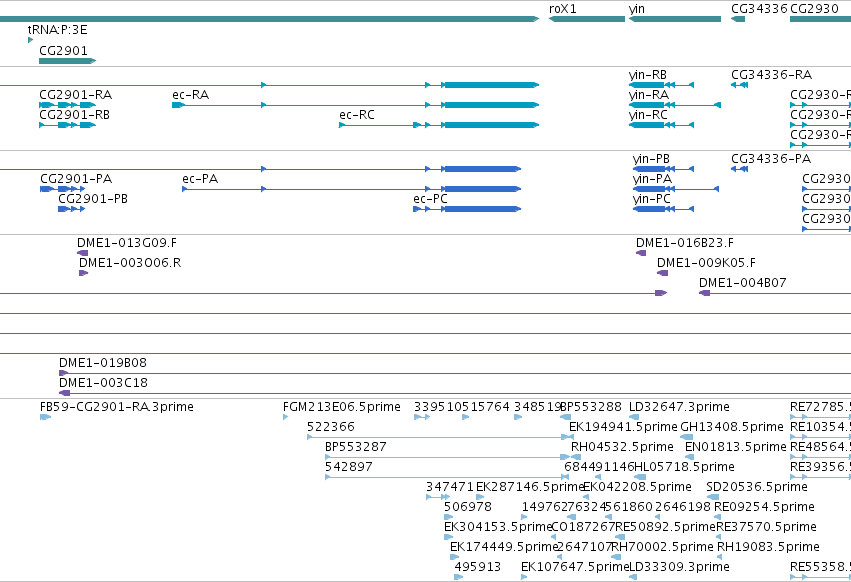
Task: Select the CG34336 gene label
Action: [x=759, y=9]
